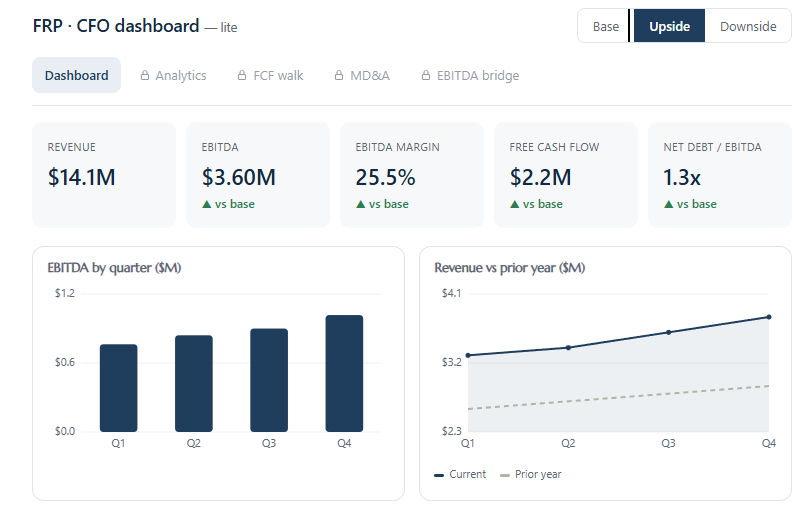Click the Q4 point on revenue line
This screenshot has width=794, height=508.
pyautogui.click(x=769, y=317)
